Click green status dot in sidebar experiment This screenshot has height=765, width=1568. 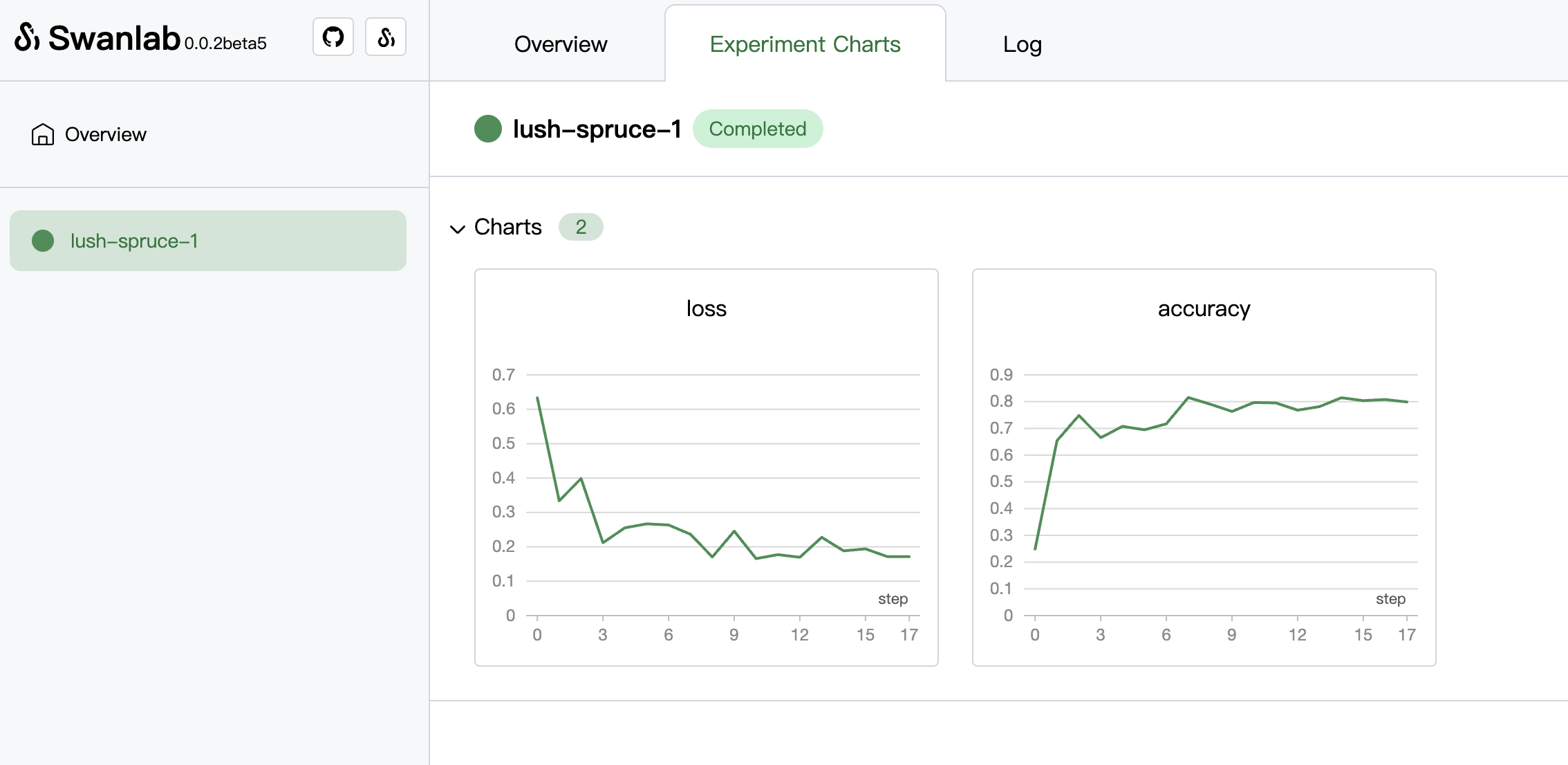pyautogui.click(x=43, y=241)
